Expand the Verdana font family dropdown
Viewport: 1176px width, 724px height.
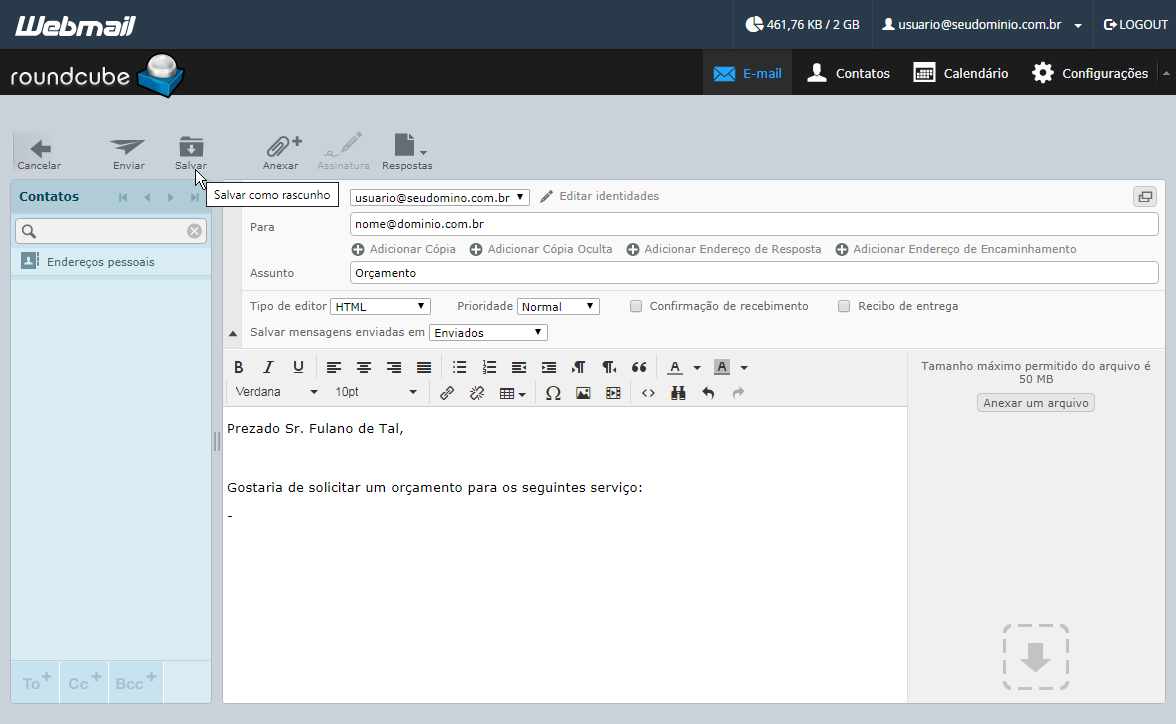(x=276, y=392)
